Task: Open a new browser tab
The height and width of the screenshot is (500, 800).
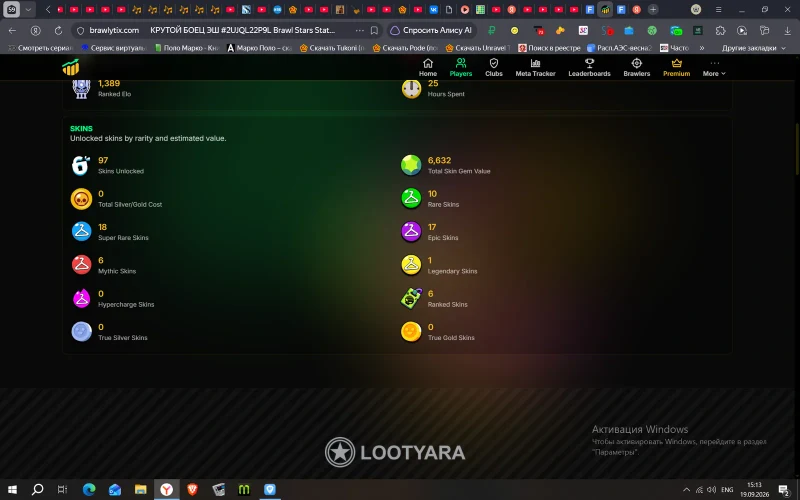Action: point(653,9)
